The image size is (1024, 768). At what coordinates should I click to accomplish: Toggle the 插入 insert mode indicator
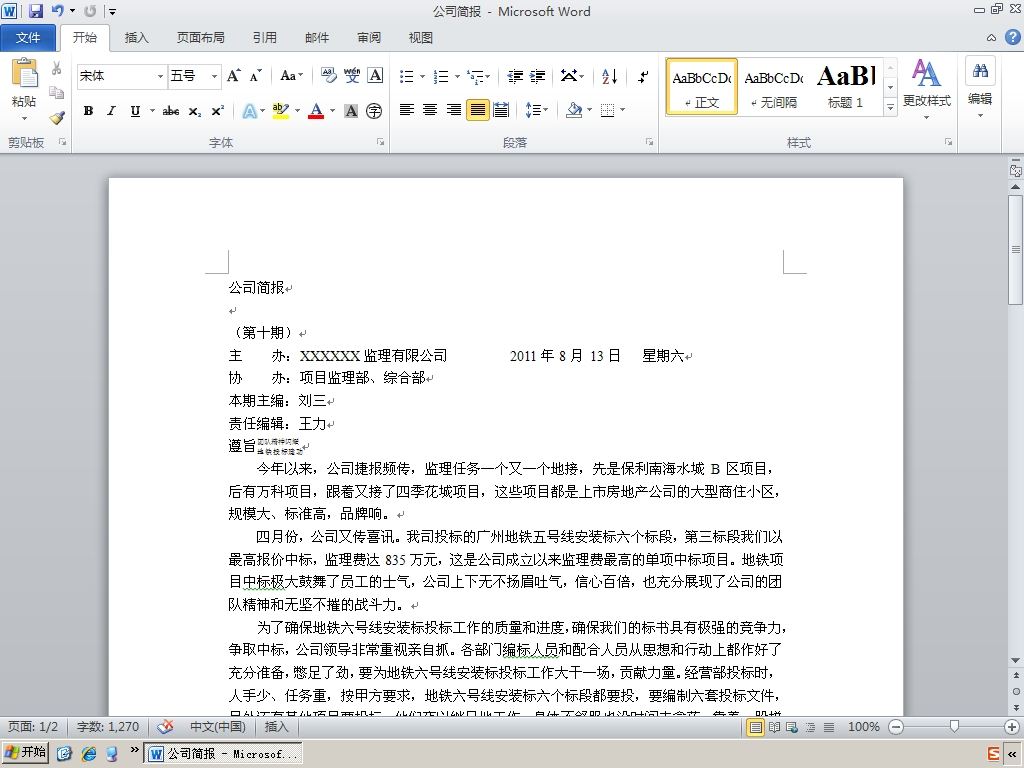point(276,727)
